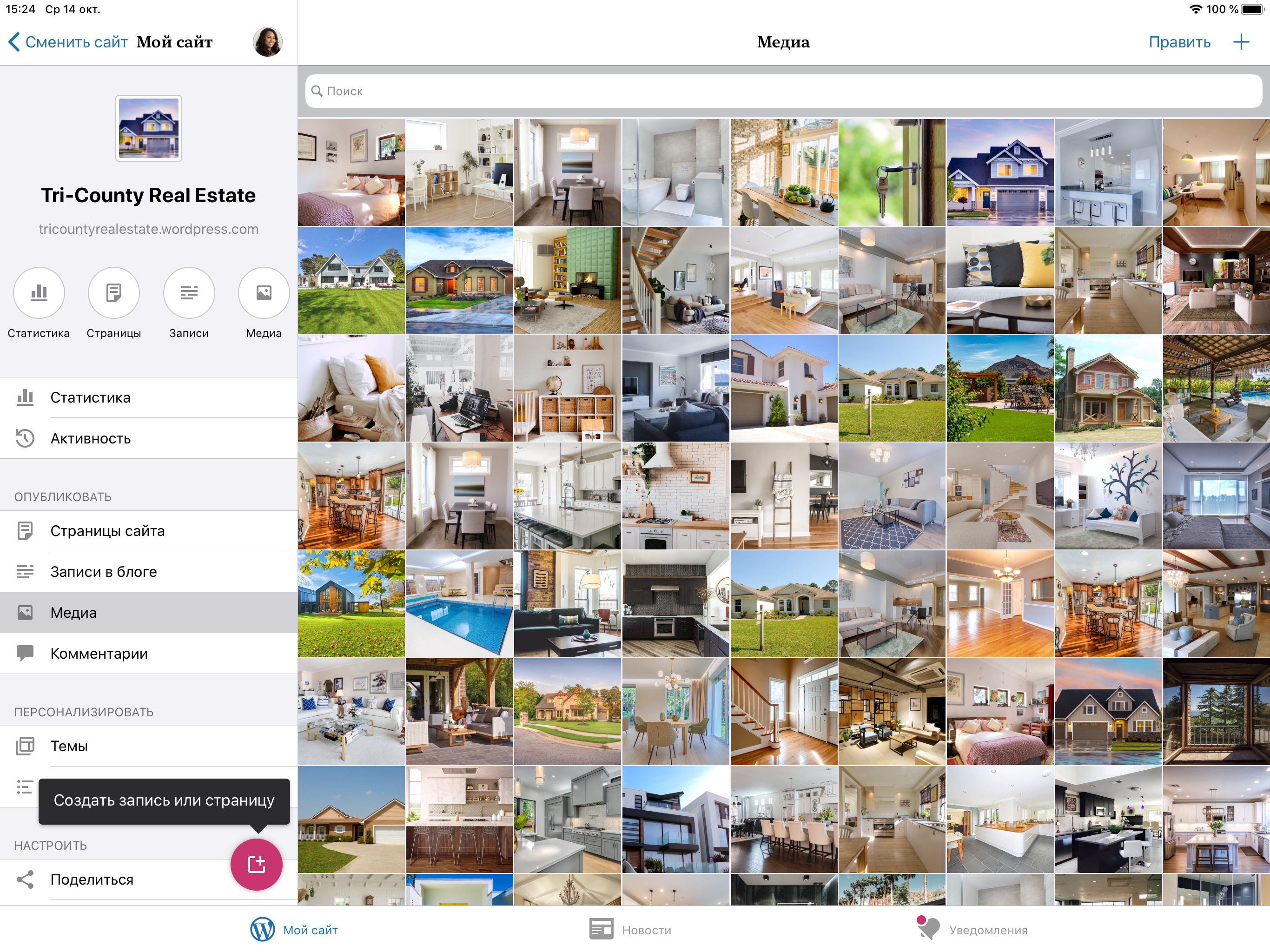Tap the round Медиа quick-action icon
Image resolution: width=1270 pixels, height=952 pixels.
coord(264,293)
